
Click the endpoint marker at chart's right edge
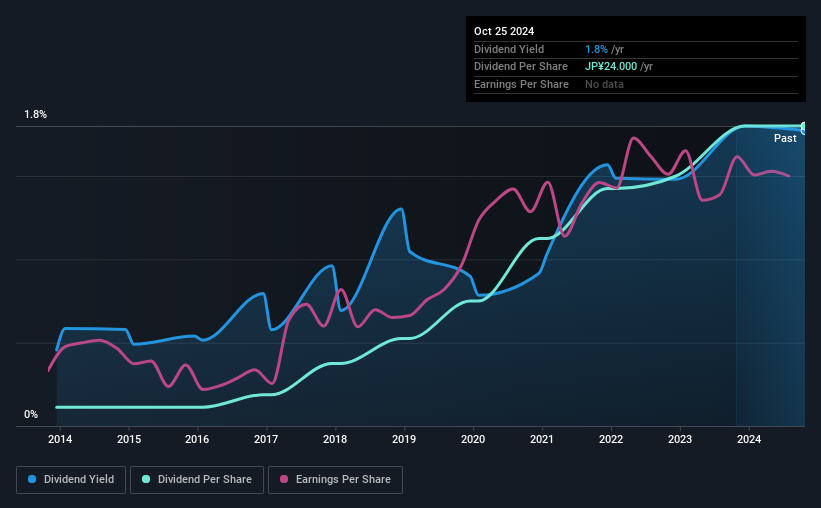click(804, 127)
